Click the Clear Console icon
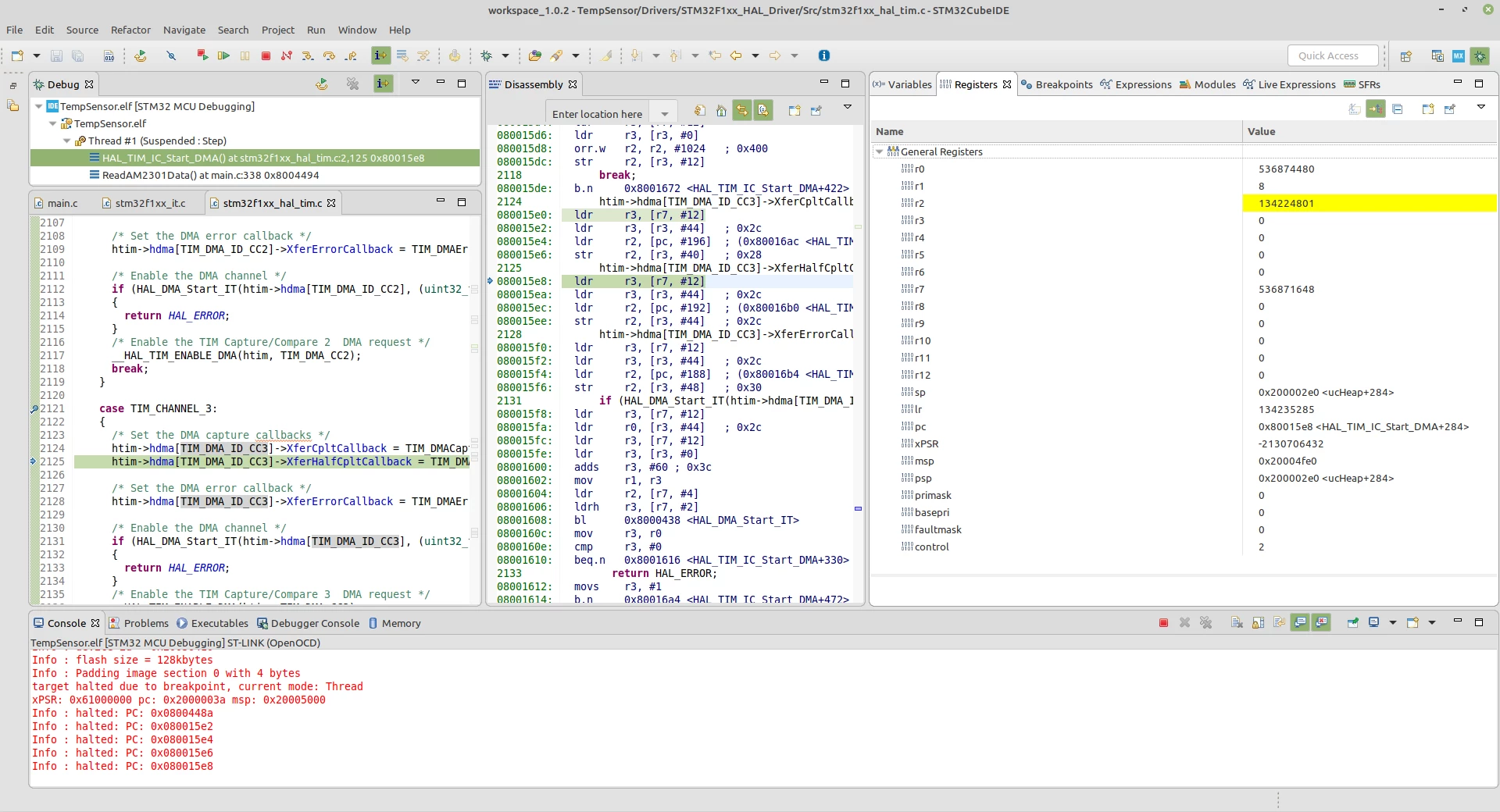Screen dimensions: 1500x812 click(x=1237, y=622)
